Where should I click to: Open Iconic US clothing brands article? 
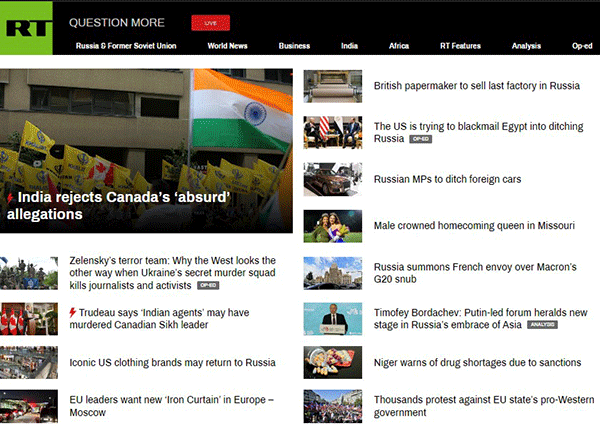[x=172, y=362]
